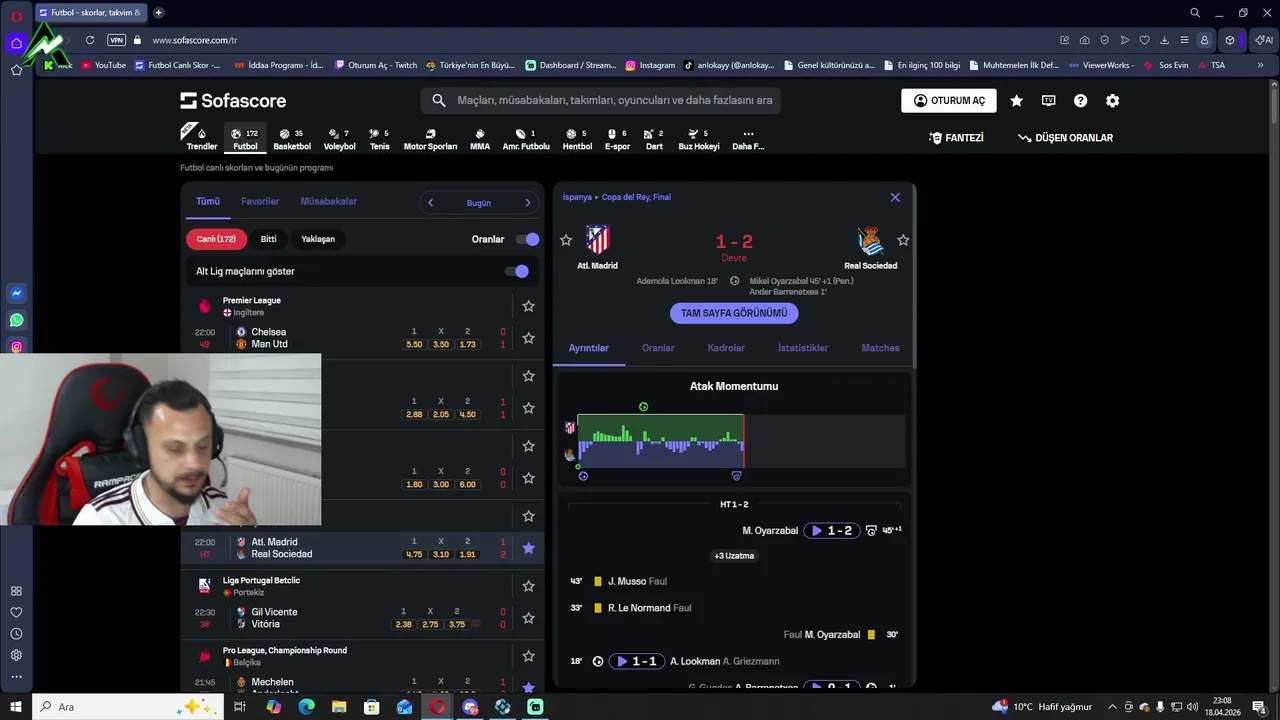
Task: Select the Buz Hokeyi category
Action: (x=699, y=139)
